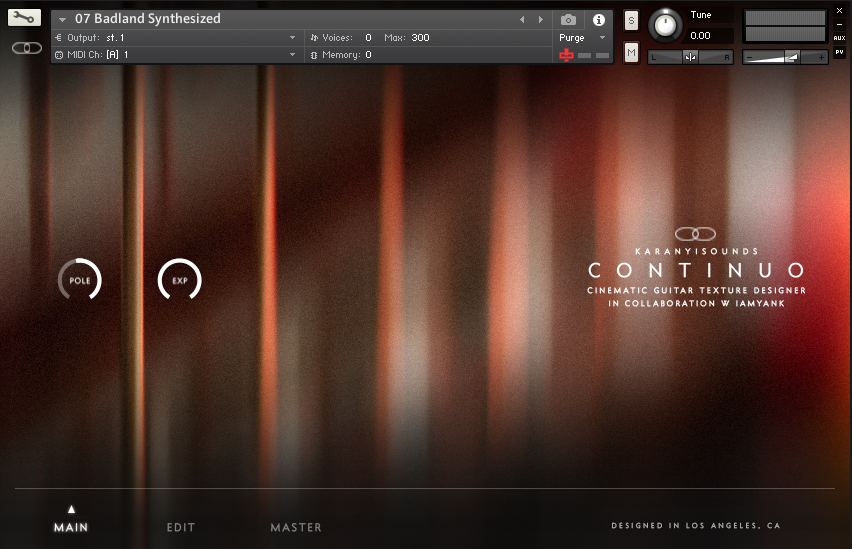Click the POLE knob
The image size is (852, 549).
pyautogui.click(x=79, y=280)
